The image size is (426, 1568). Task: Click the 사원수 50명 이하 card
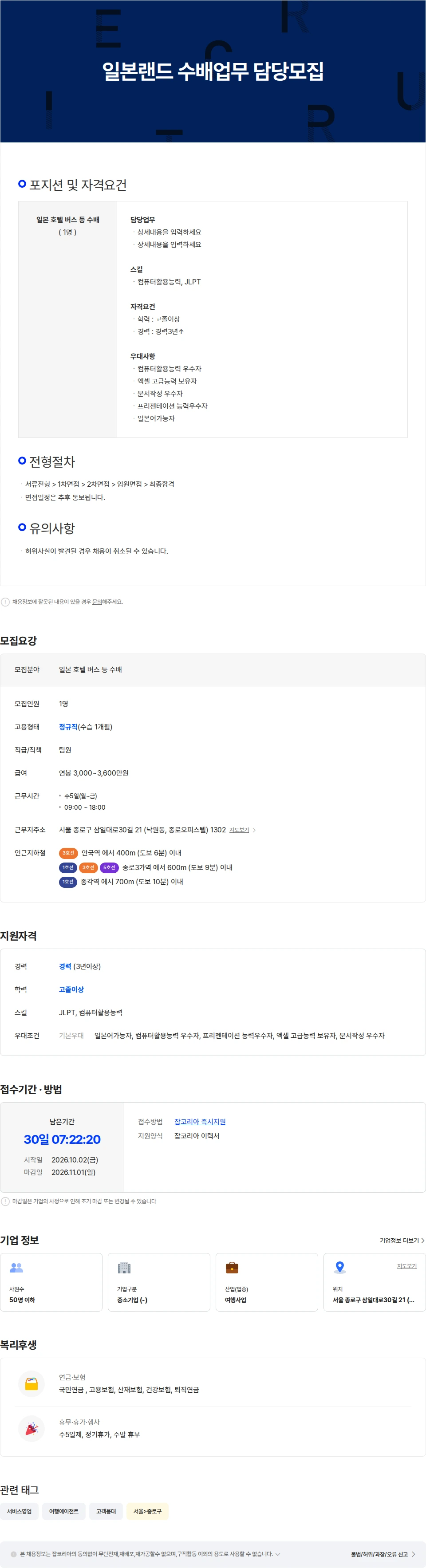tap(51, 1282)
